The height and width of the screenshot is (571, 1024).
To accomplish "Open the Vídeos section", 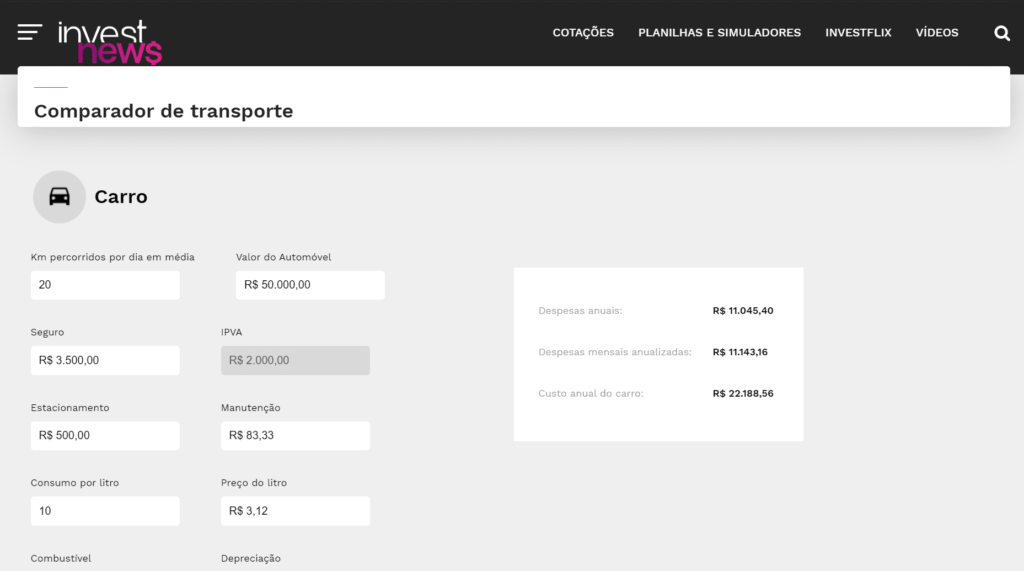I will [937, 33].
